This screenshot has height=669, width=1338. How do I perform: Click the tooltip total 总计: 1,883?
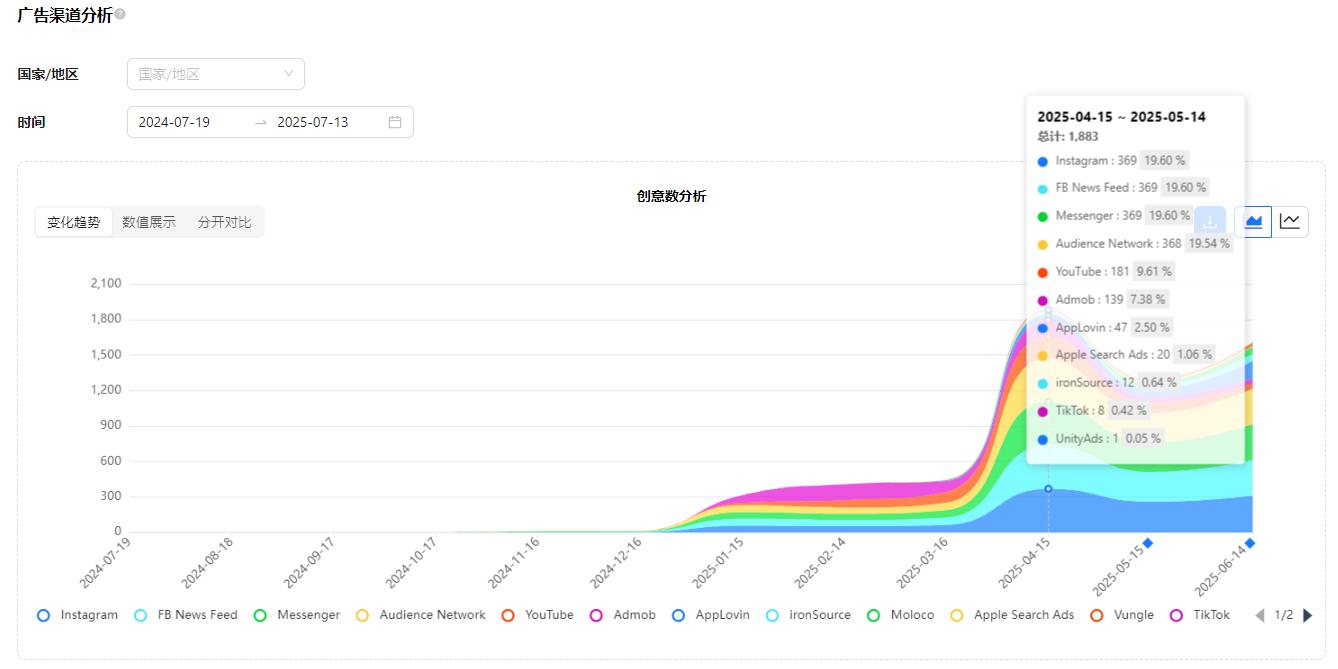pyautogui.click(x=1068, y=137)
